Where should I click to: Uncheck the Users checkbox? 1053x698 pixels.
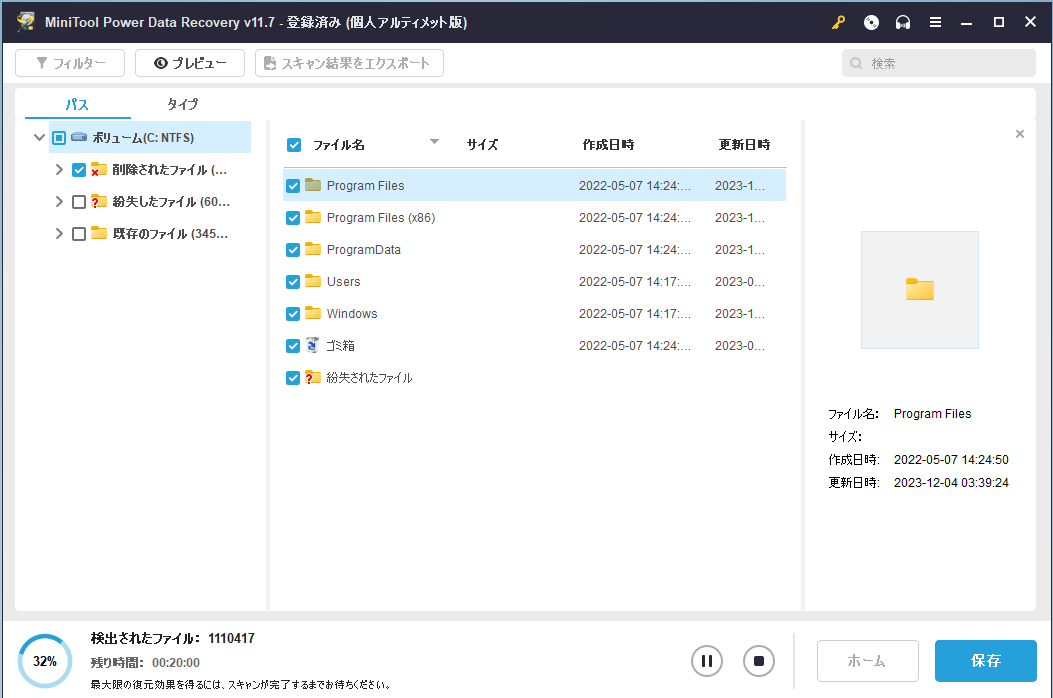[x=293, y=282]
